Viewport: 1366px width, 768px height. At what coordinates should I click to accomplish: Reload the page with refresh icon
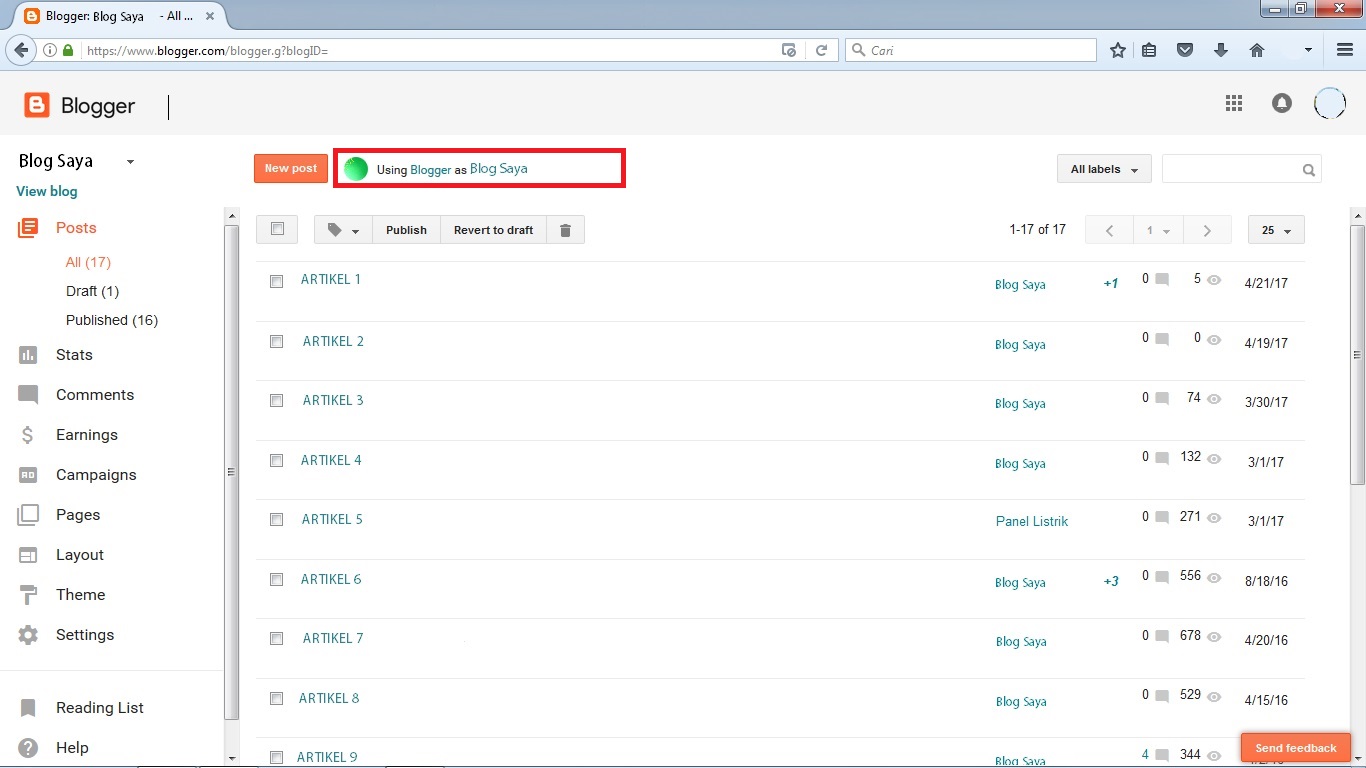tap(821, 50)
